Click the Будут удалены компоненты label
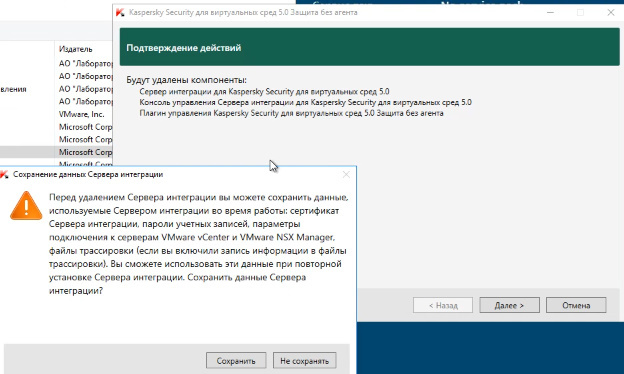The height and width of the screenshot is (374, 624). 187,80
